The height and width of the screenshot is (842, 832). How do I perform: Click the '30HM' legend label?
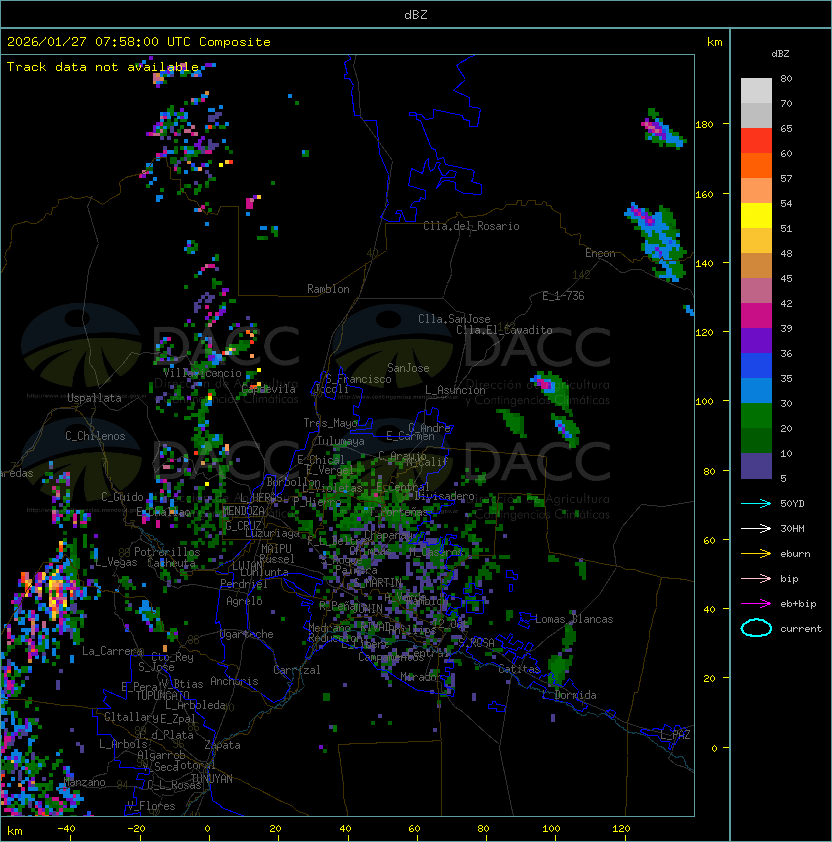(x=792, y=528)
